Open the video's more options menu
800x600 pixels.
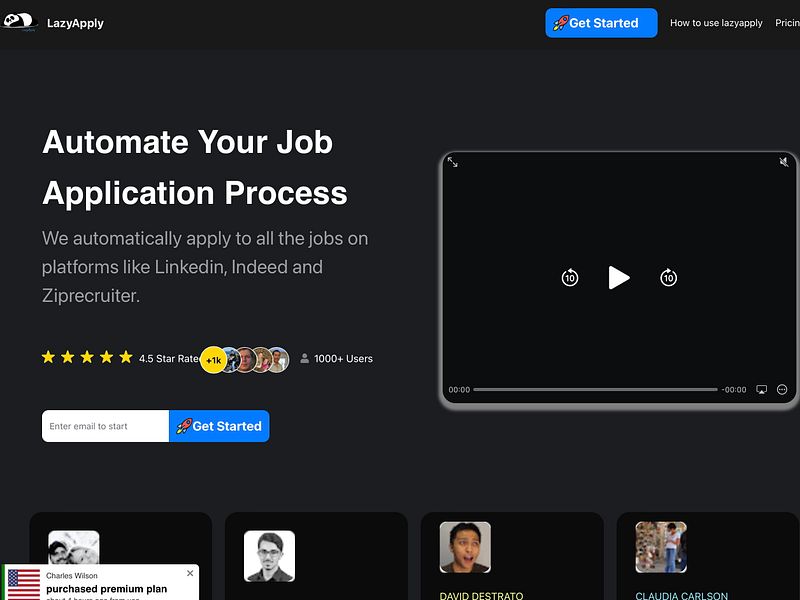tap(783, 388)
